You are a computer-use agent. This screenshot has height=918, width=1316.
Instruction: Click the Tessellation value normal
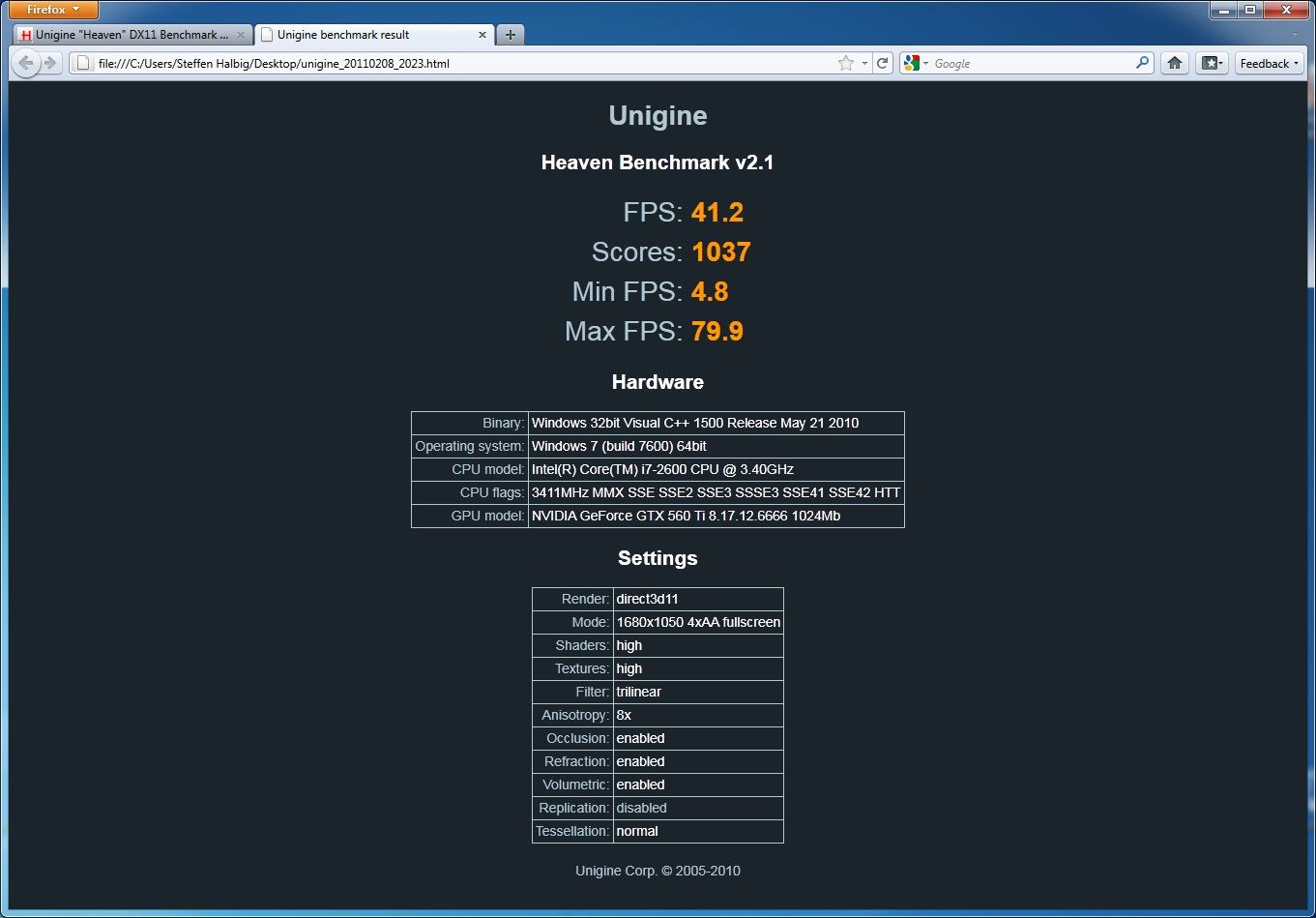coord(698,831)
